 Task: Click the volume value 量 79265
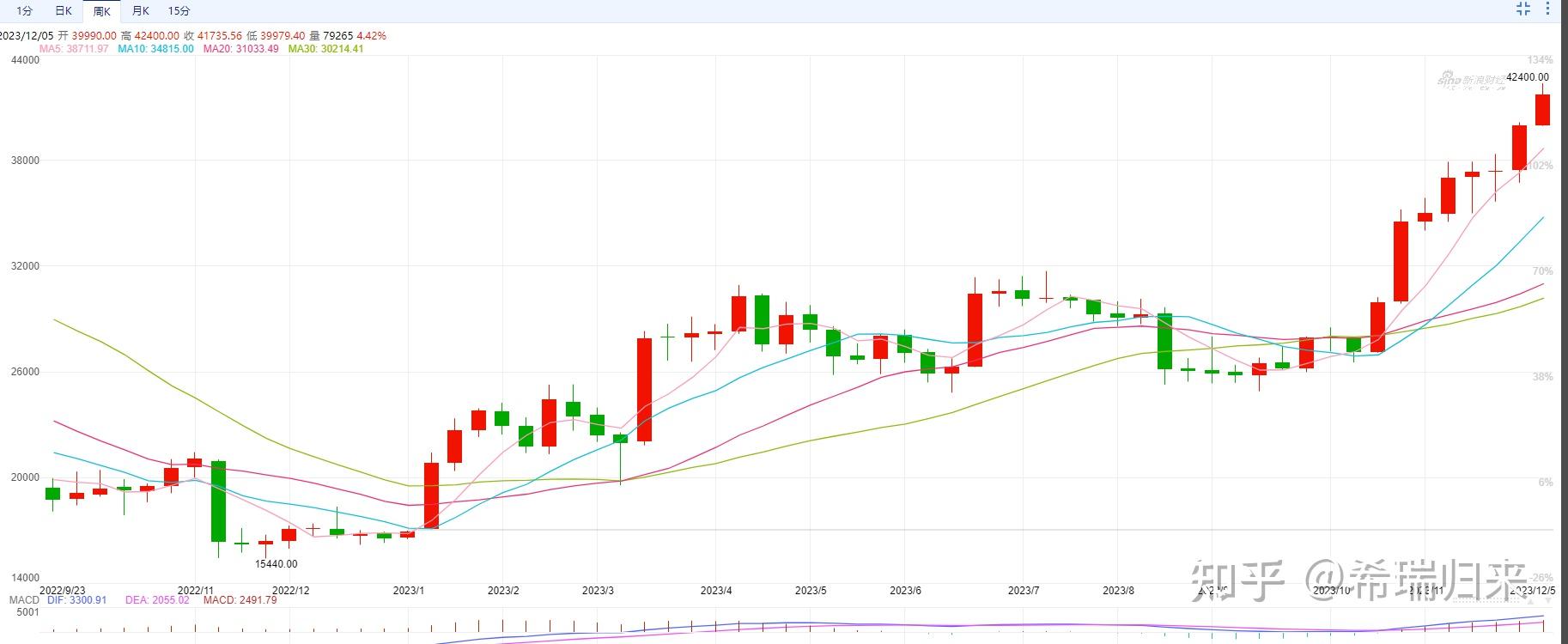[331, 36]
